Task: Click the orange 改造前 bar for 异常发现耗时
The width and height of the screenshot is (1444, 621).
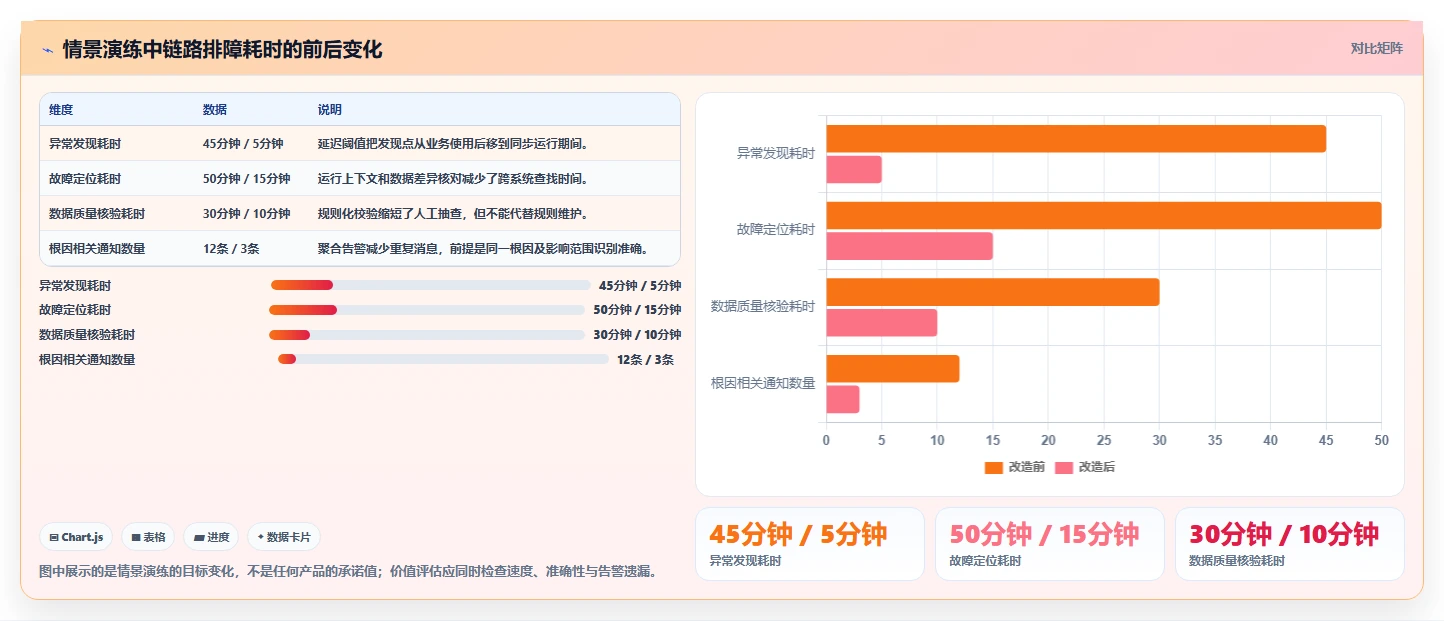Action: pyautogui.click(x=1076, y=139)
